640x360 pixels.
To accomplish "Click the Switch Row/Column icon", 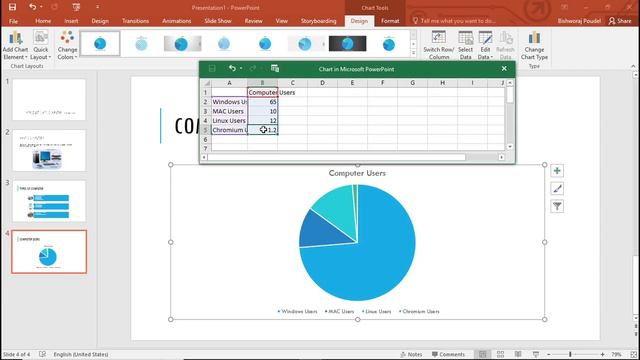I will tap(438, 38).
